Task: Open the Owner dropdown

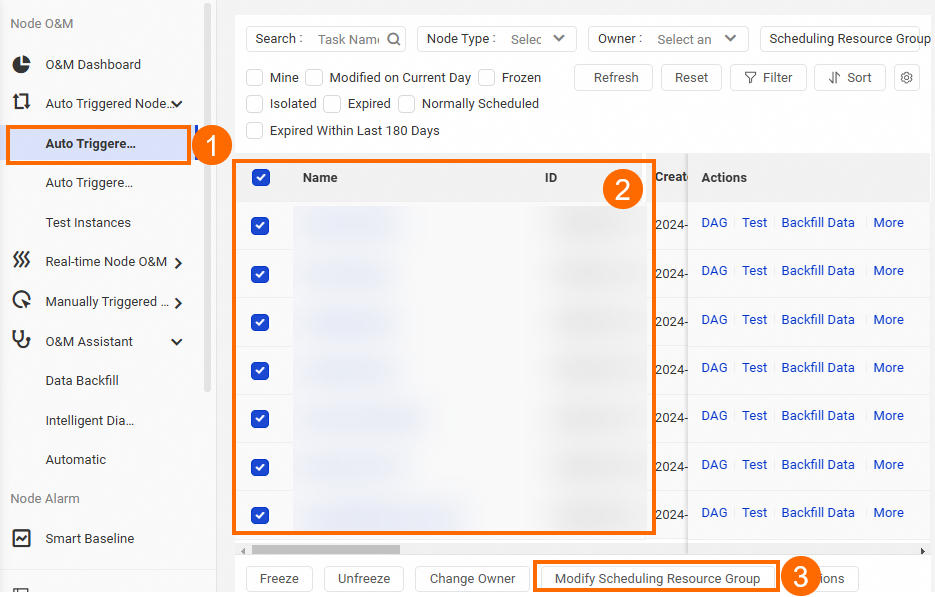Action: click(x=668, y=39)
